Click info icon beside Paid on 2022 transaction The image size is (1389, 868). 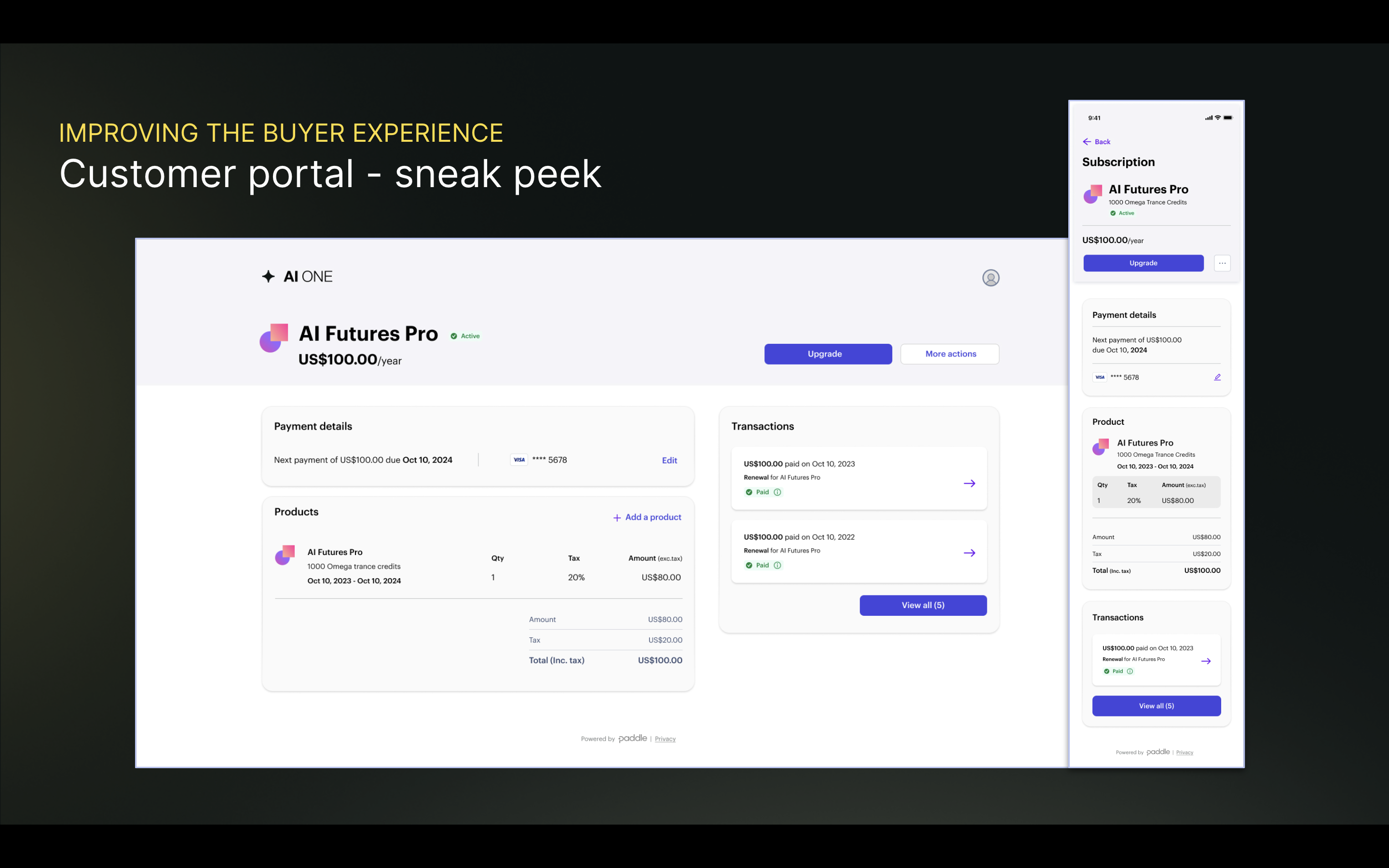(778, 566)
